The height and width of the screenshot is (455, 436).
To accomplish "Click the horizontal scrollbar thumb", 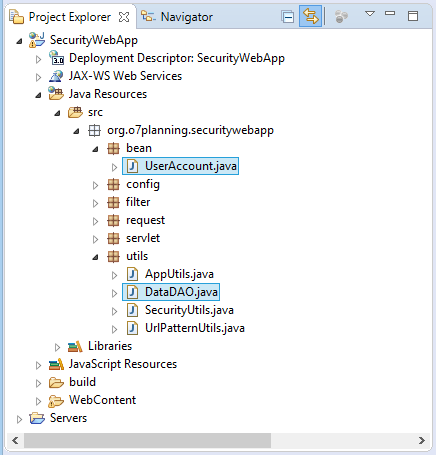I will [x=147, y=441].
